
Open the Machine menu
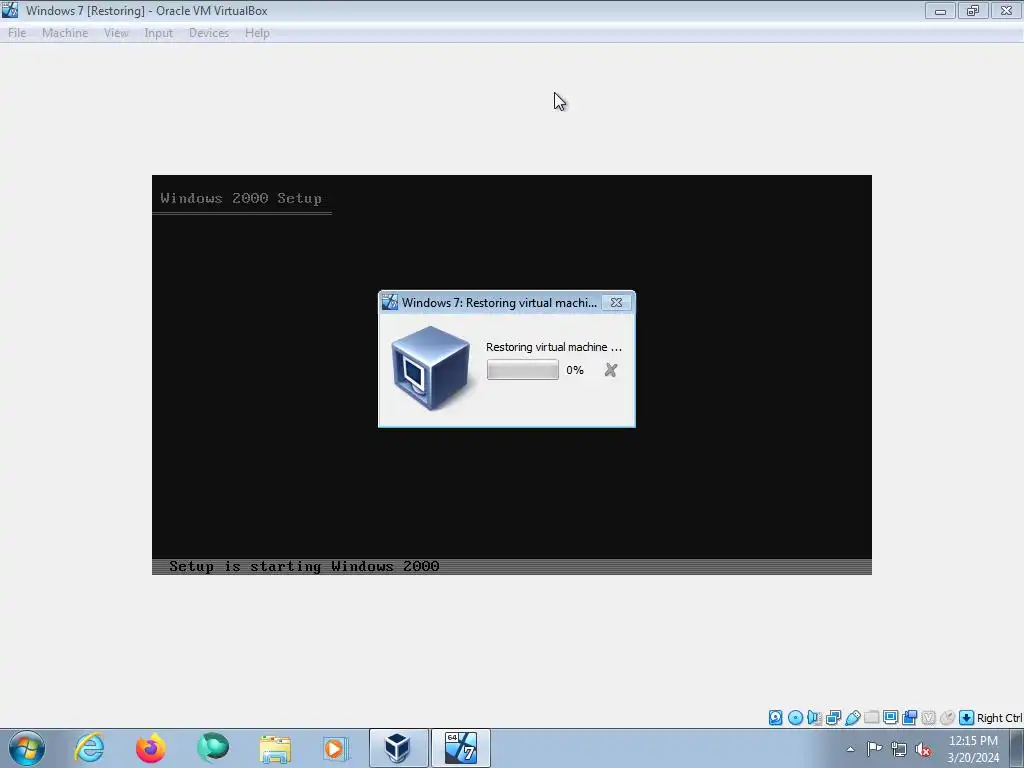[65, 33]
